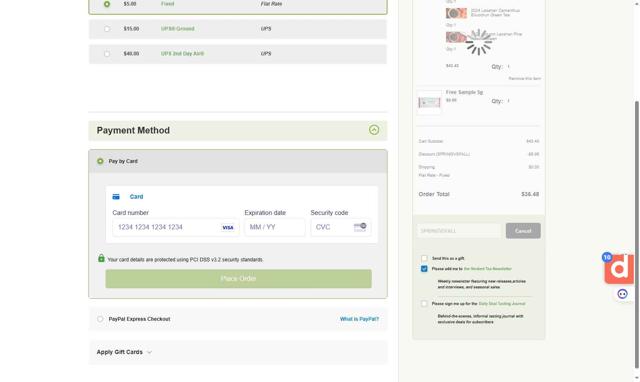Select the PayPal Express Checkout option
The image size is (640, 382).
pyautogui.click(x=100, y=319)
